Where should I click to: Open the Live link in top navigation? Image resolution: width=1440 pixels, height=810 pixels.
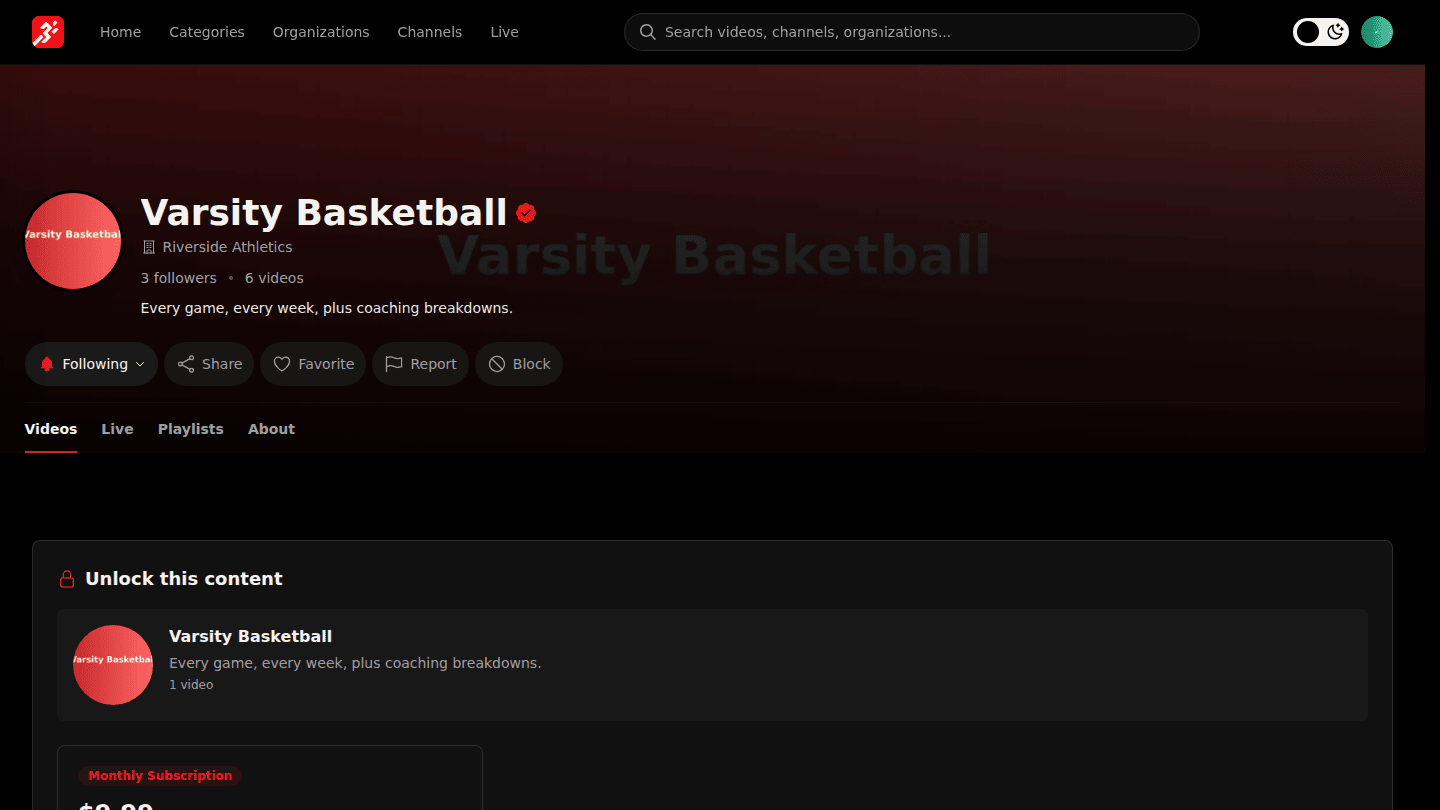(504, 32)
